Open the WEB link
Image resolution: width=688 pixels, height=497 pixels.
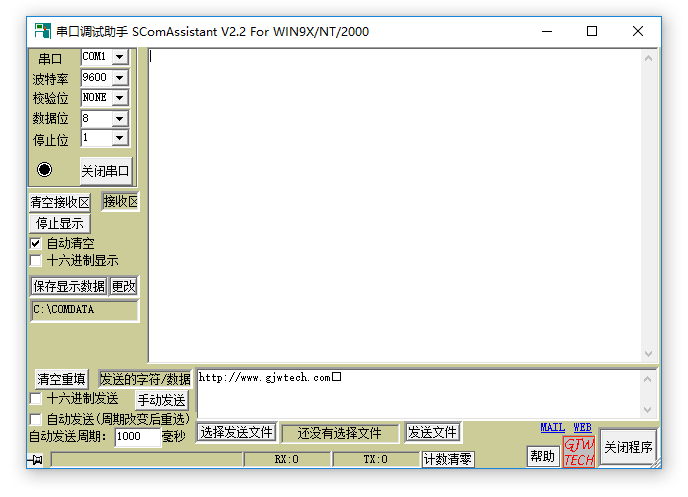(582, 427)
